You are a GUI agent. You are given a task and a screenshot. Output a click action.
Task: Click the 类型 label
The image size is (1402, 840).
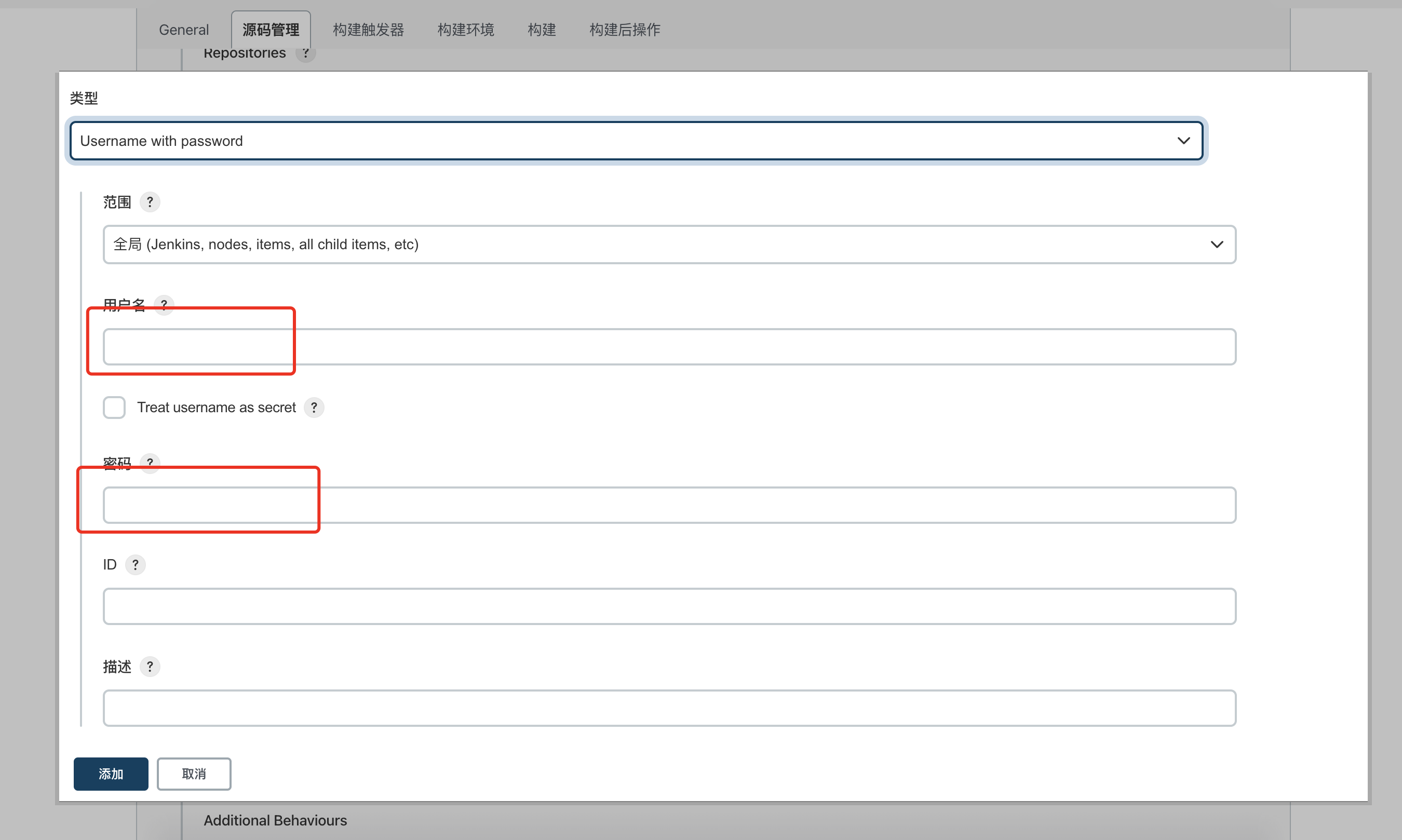(84, 98)
